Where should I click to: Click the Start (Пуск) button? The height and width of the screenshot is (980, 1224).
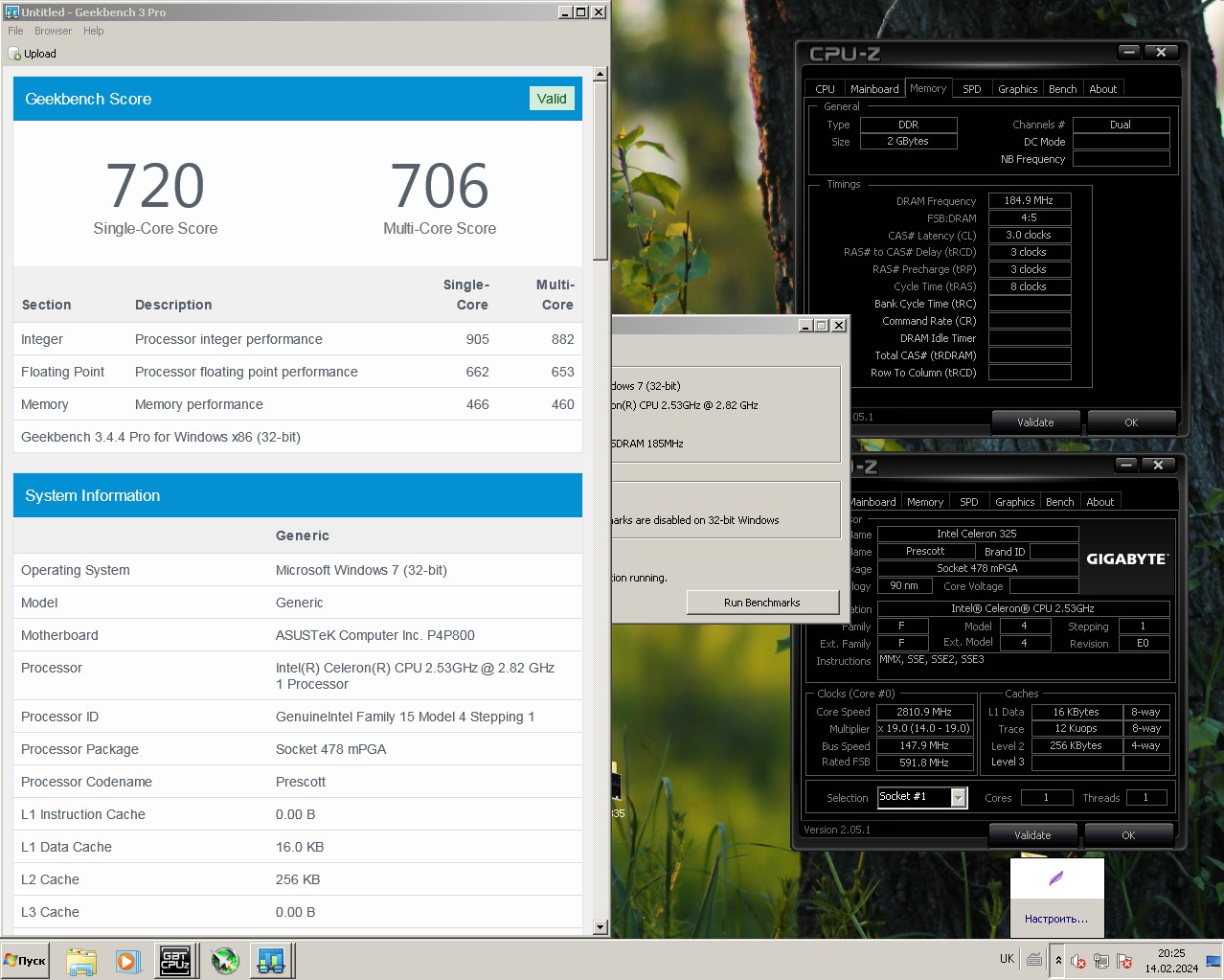(26, 961)
